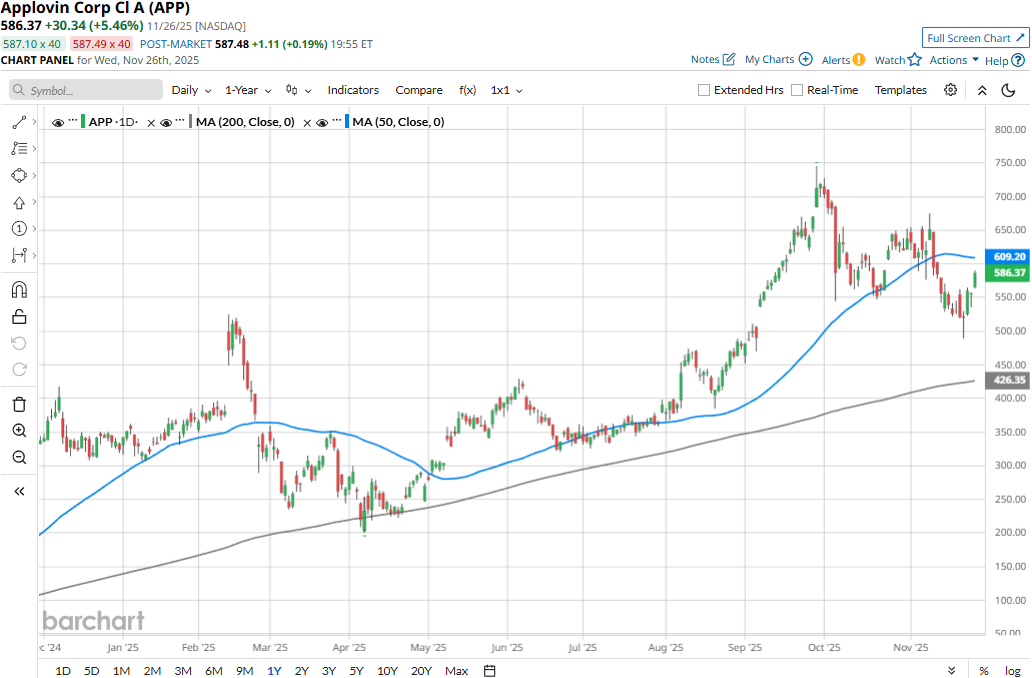Screen dimensions: 1032x678
Task: Click the Symbol search input field
Action: 86,90
